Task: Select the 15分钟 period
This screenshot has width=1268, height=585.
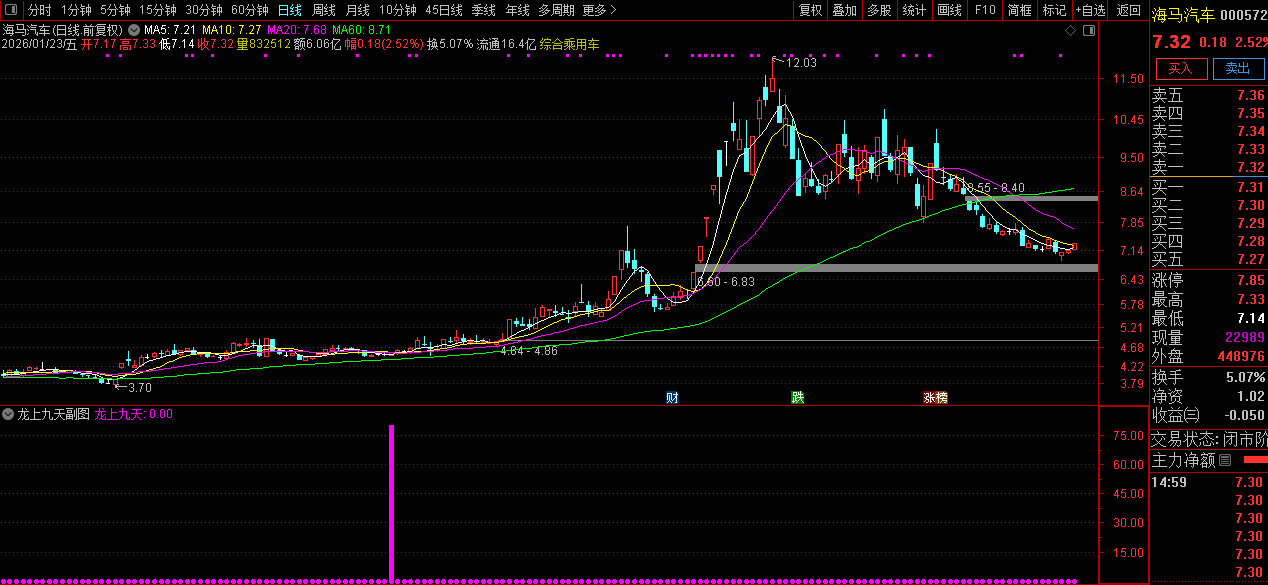Action: [158, 10]
